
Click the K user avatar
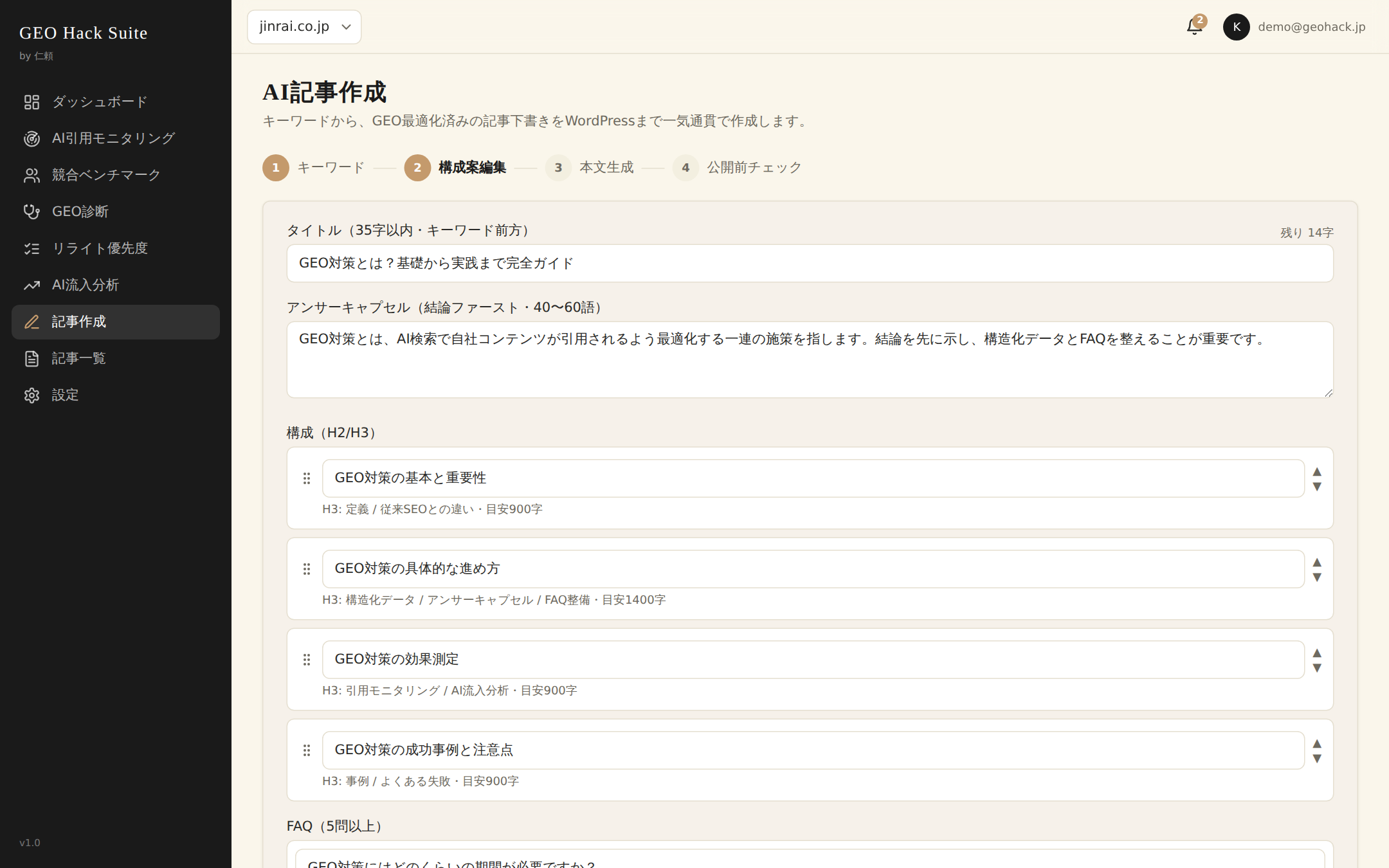click(1236, 27)
